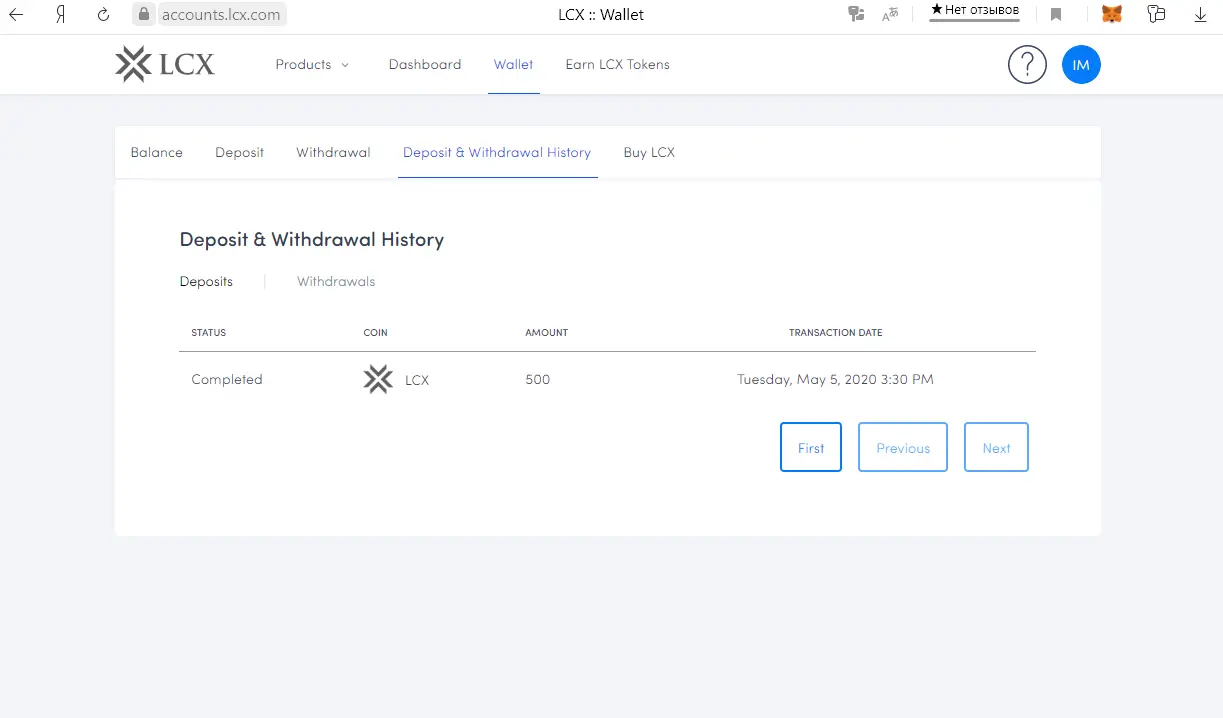Click the padlock site security icon
The width and height of the screenshot is (1223, 718).
(145, 15)
